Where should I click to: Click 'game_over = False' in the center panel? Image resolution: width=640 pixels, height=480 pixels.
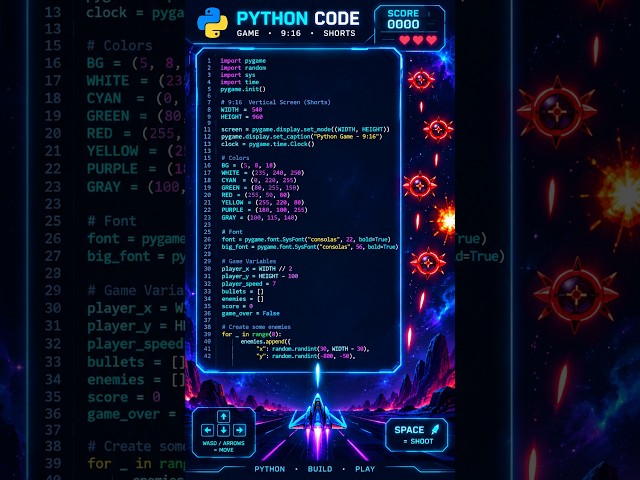point(251,313)
